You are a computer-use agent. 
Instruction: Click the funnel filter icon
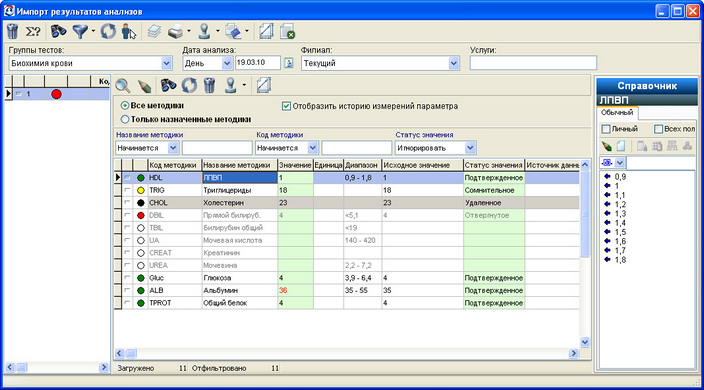click(80, 31)
